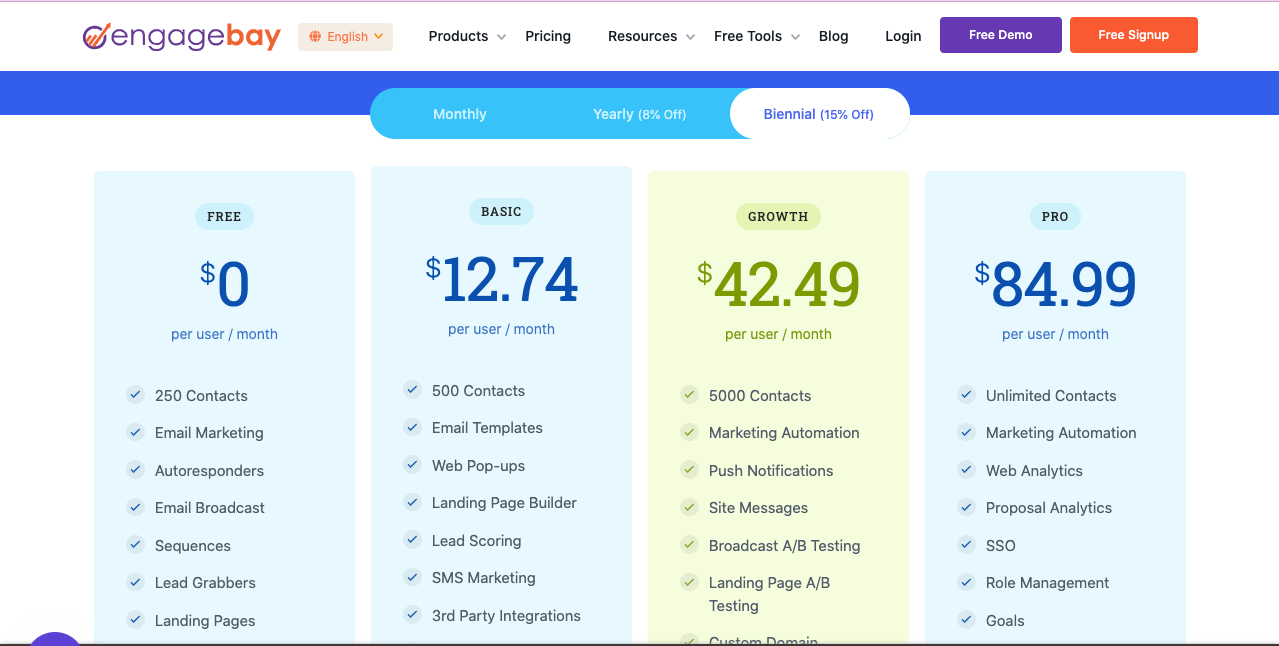
Task: Click checkmark icon beside 250 Contacts
Action: click(135, 395)
